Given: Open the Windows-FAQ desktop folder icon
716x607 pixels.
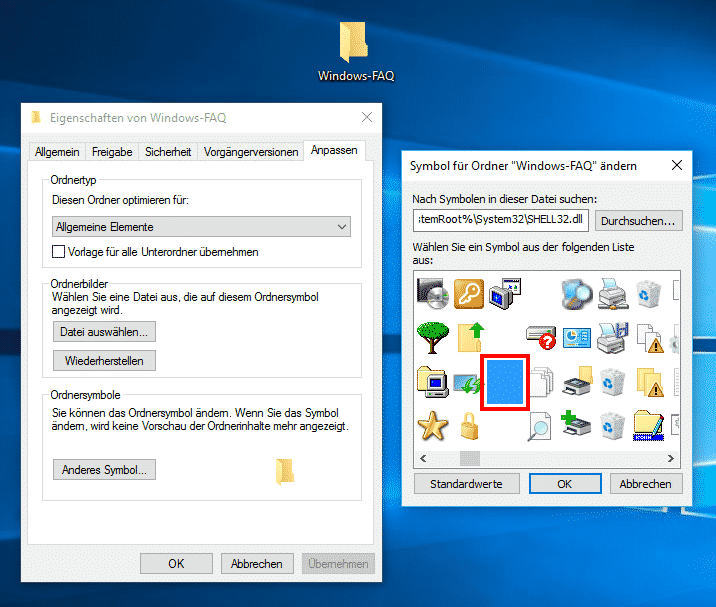Looking at the screenshot, I should (353, 42).
